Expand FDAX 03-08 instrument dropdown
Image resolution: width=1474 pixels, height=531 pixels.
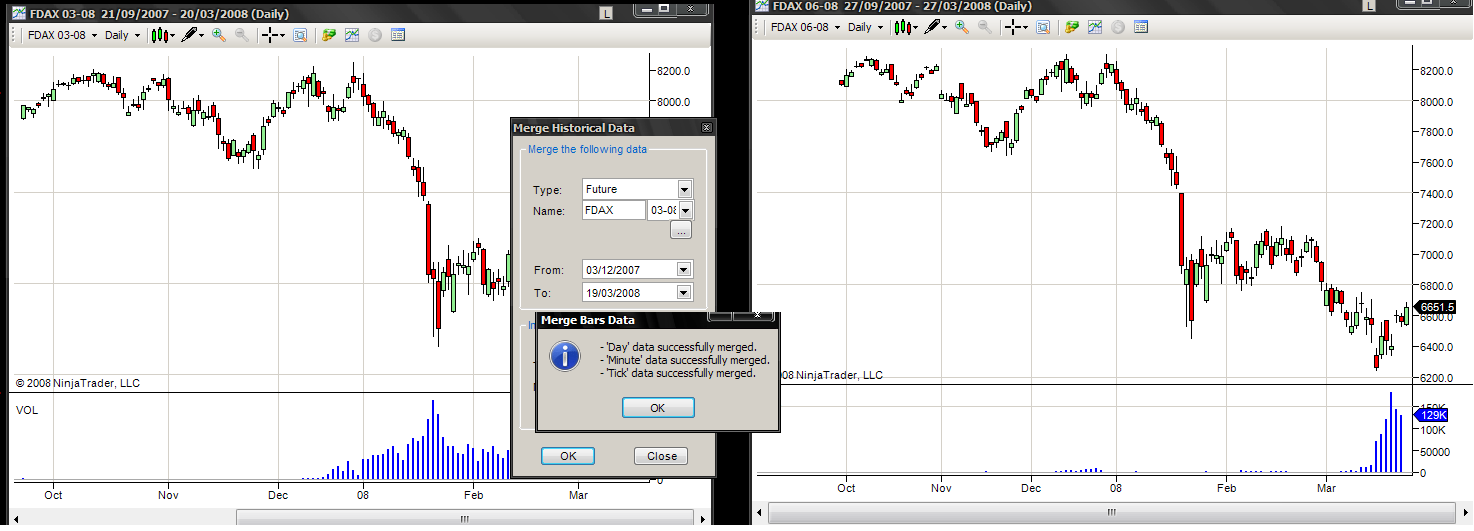pyautogui.click(x=94, y=36)
